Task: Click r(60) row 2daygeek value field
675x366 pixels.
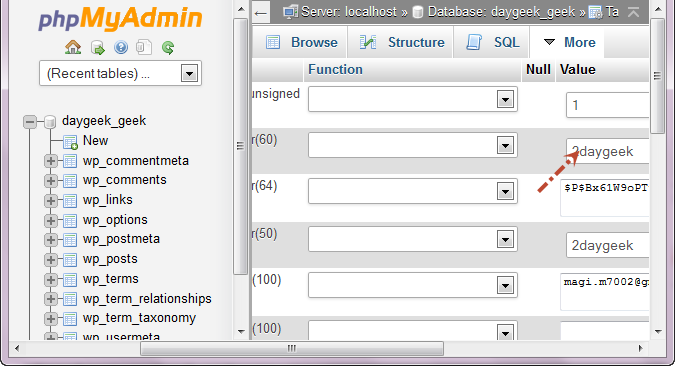Action: tap(607, 151)
